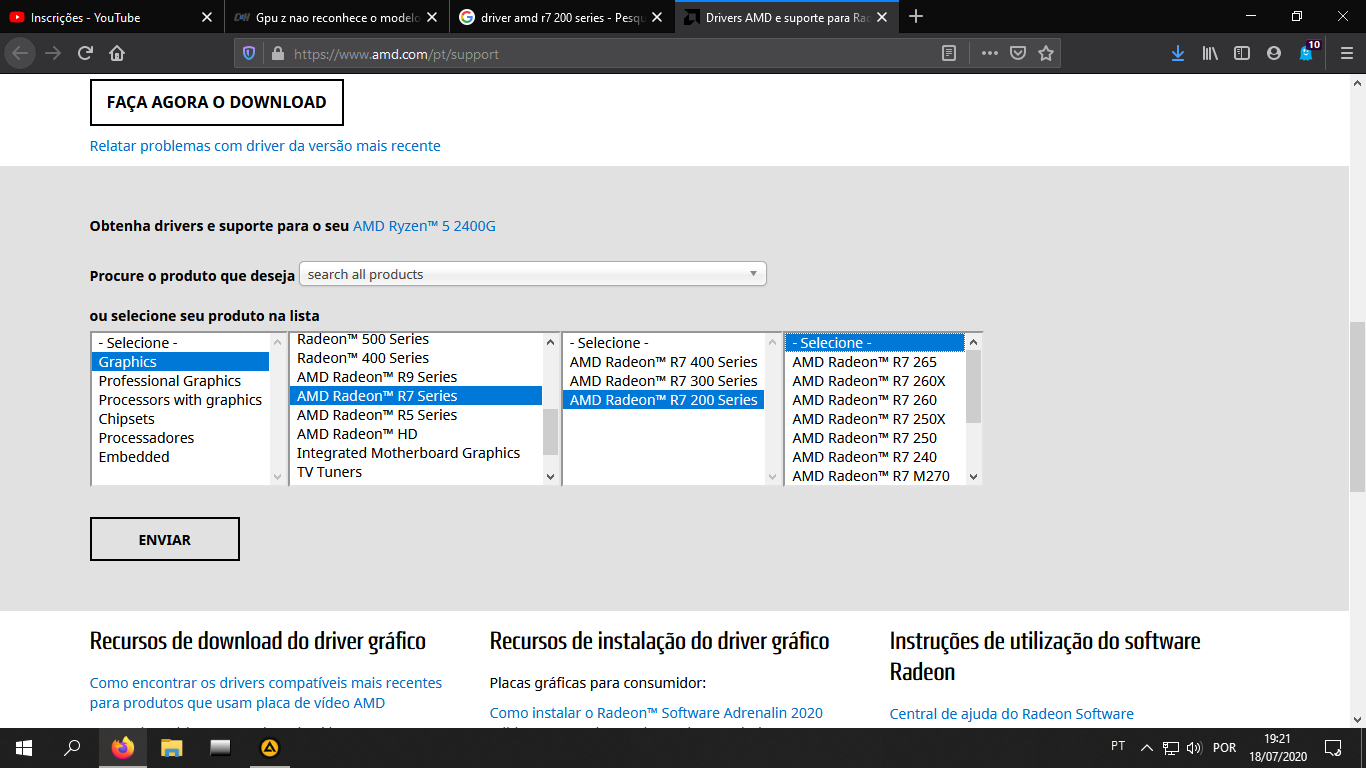Click the tracking protection shield icon
Viewport: 1366px width, 768px height.
pyautogui.click(x=250, y=54)
